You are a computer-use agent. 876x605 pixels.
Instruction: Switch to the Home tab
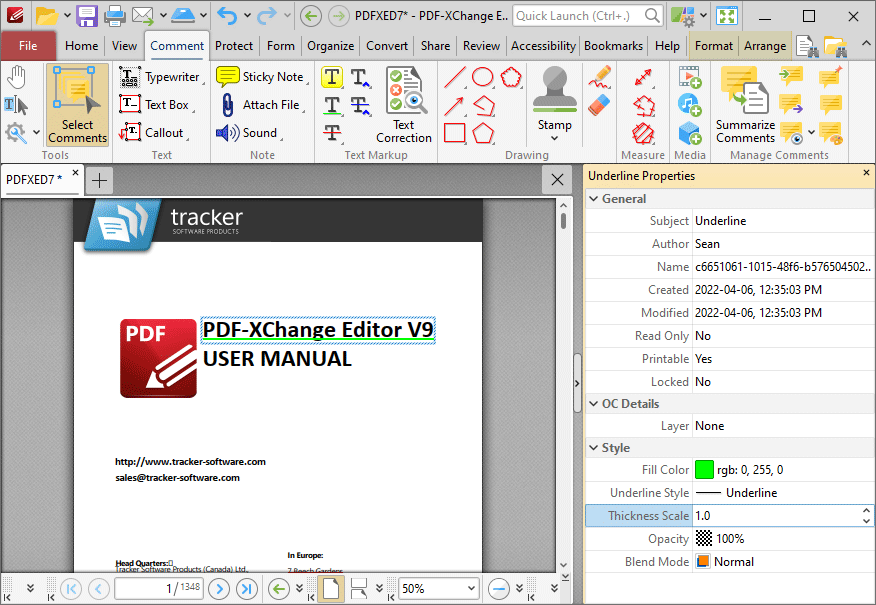click(82, 46)
